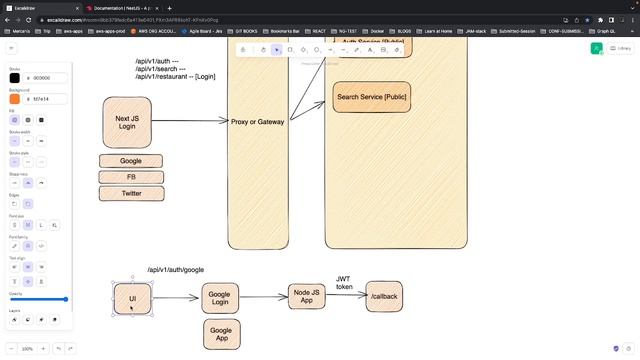The height and width of the screenshot is (360, 640).
Task: Zoom in with the plus button
Action: (43, 349)
